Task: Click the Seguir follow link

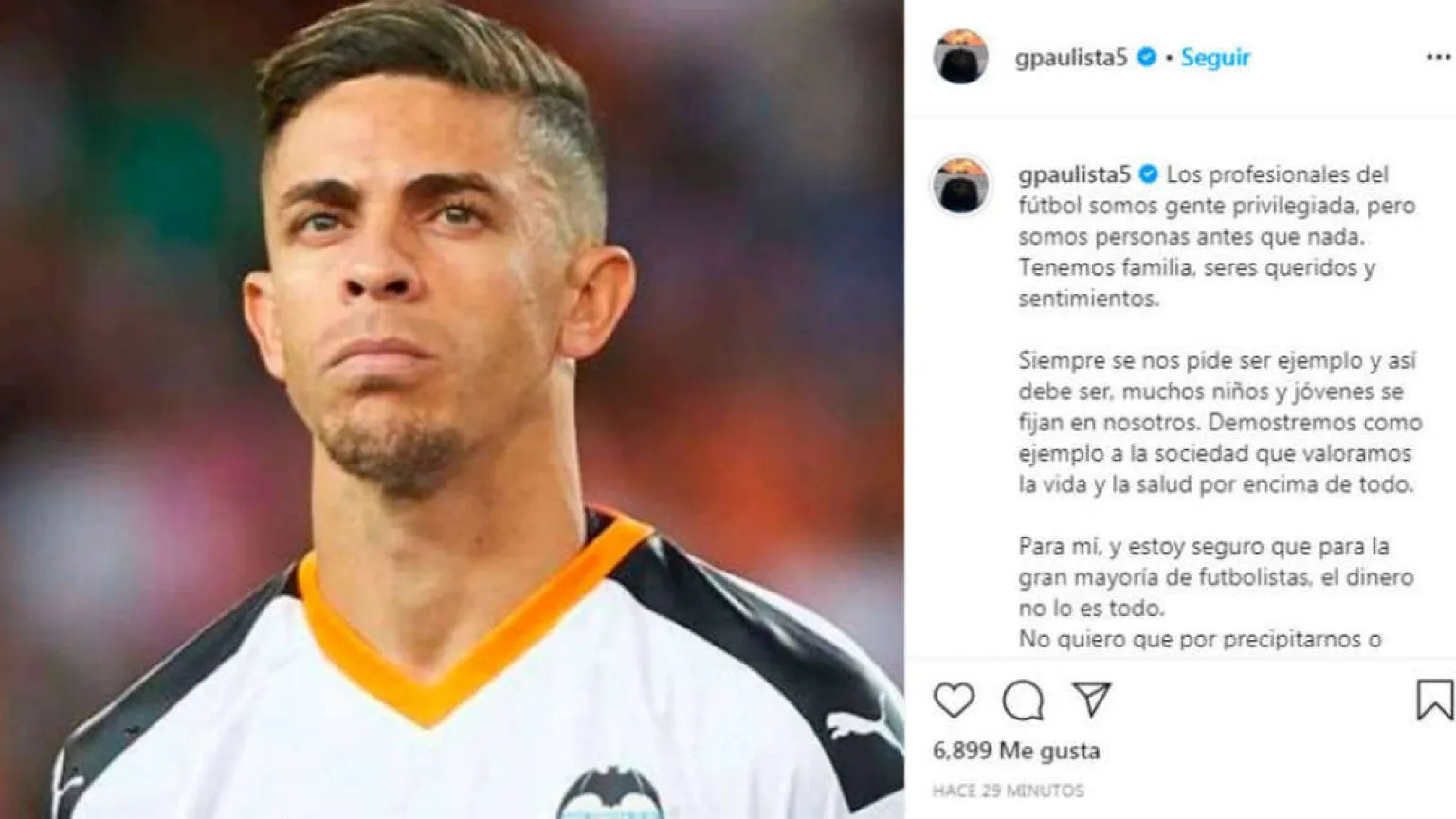Action: 1215,58
